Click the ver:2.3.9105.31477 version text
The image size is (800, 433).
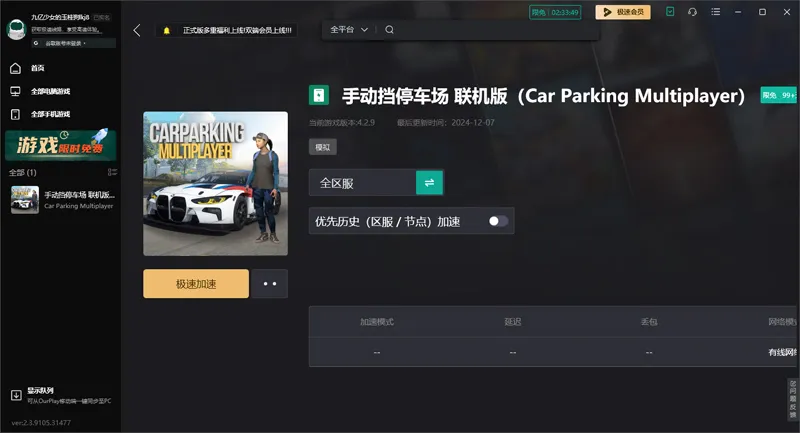(x=41, y=422)
